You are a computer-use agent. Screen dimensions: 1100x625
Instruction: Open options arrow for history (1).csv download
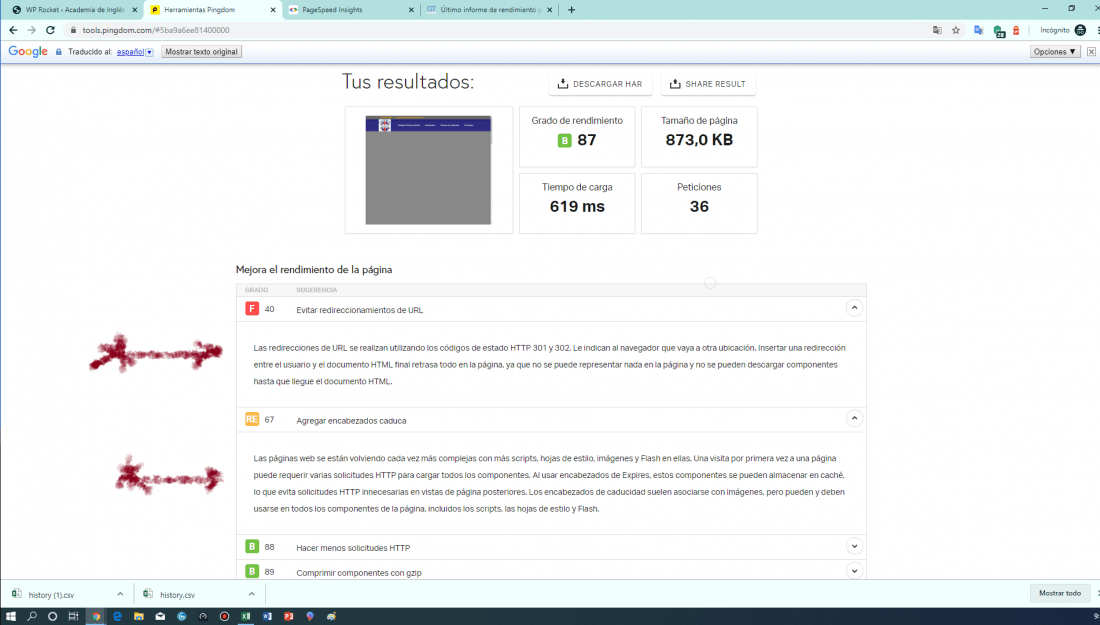pyautogui.click(x=120, y=594)
